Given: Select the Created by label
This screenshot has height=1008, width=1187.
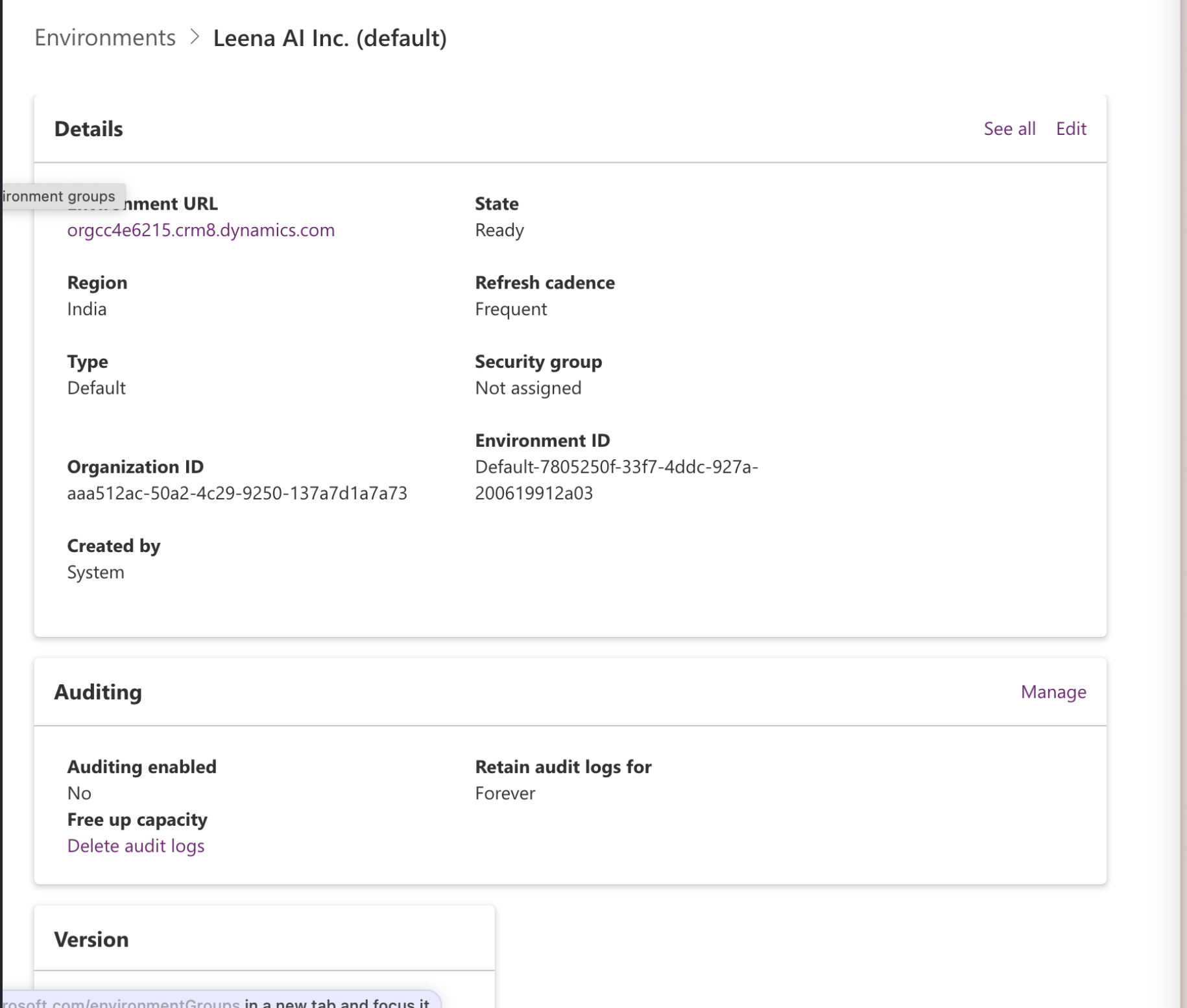Looking at the screenshot, I should [x=114, y=546].
